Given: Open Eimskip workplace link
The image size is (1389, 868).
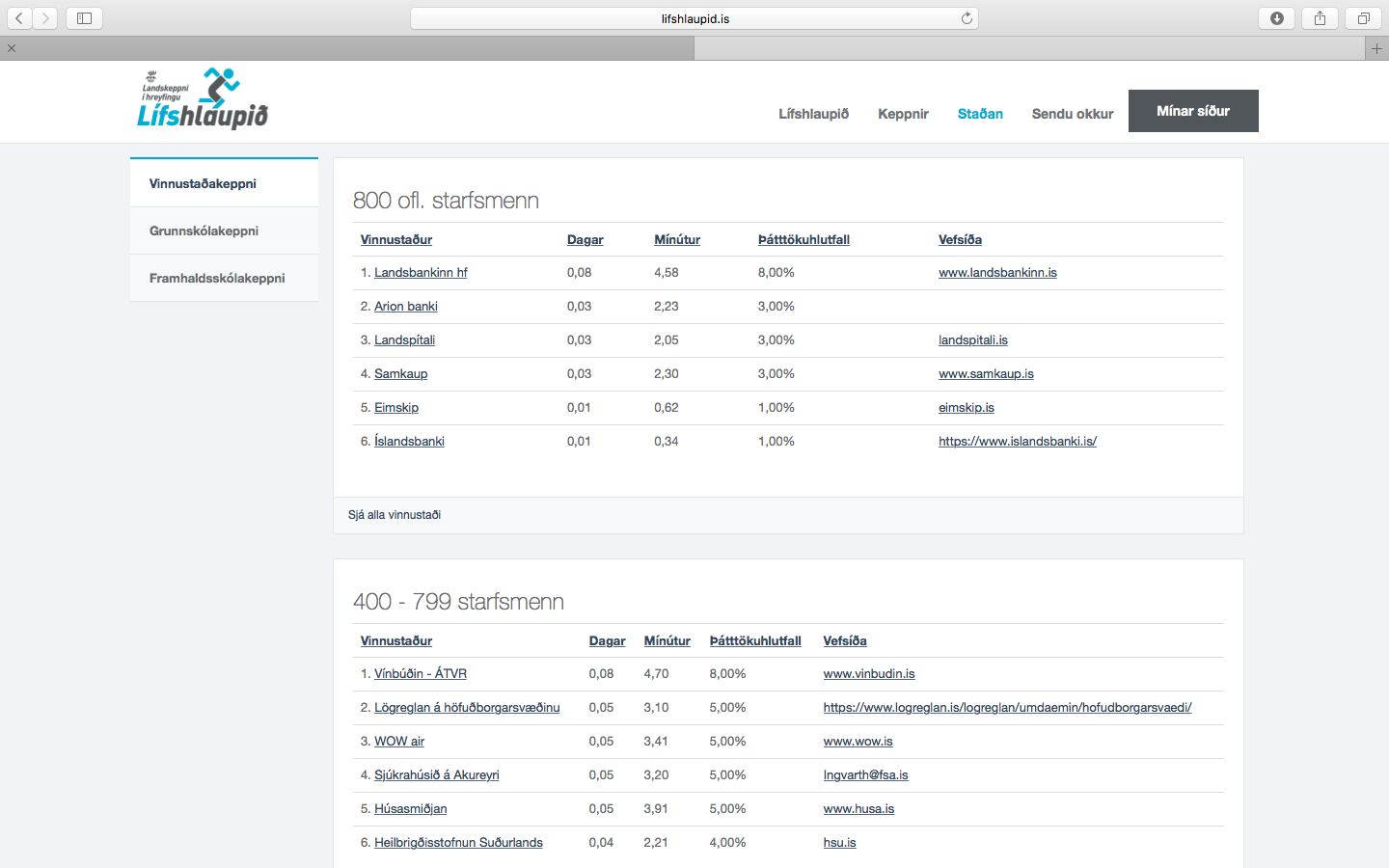Looking at the screenshot, I should click(x=396, y=408).
